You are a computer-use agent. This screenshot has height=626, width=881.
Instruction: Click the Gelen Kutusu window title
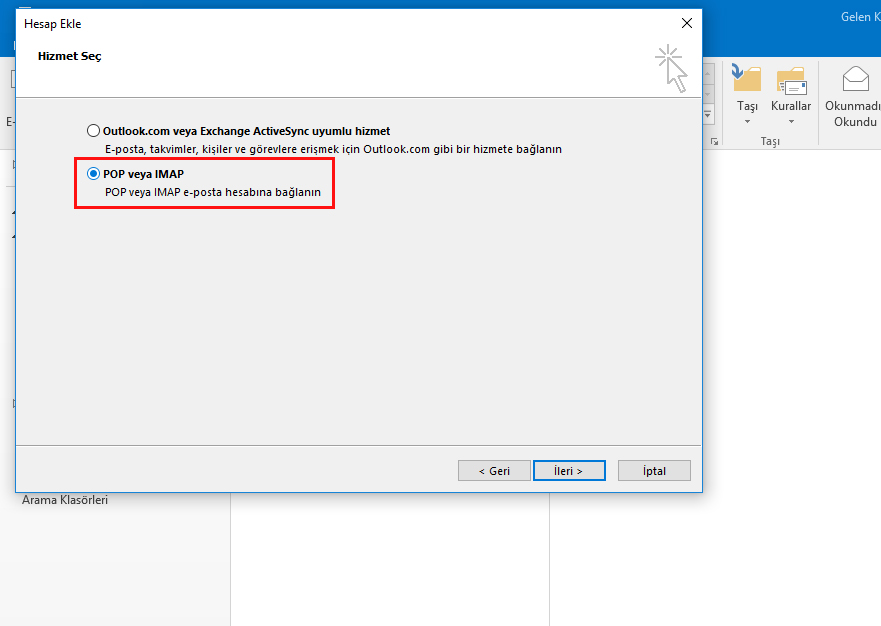coord(859,17)
